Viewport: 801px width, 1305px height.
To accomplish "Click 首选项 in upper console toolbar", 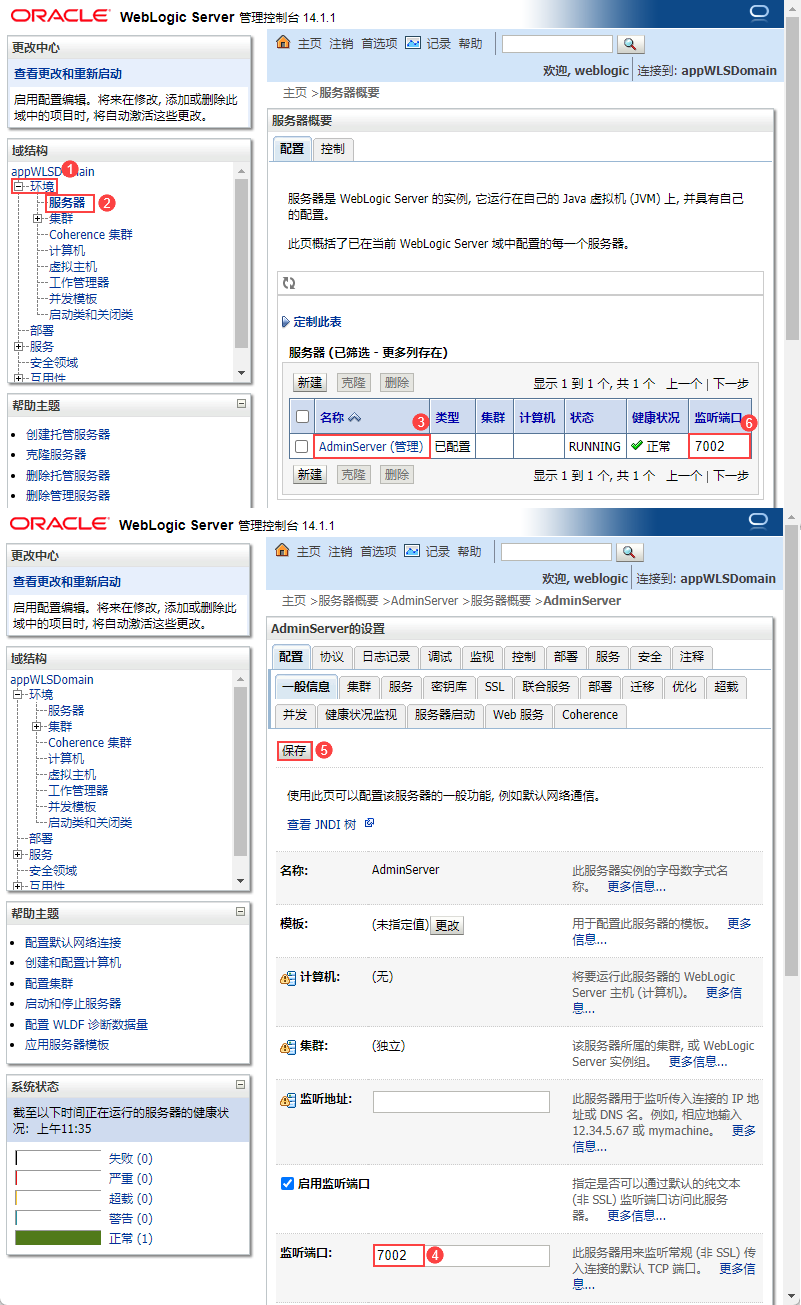I will pyautogui.click(x=379, y=44).
